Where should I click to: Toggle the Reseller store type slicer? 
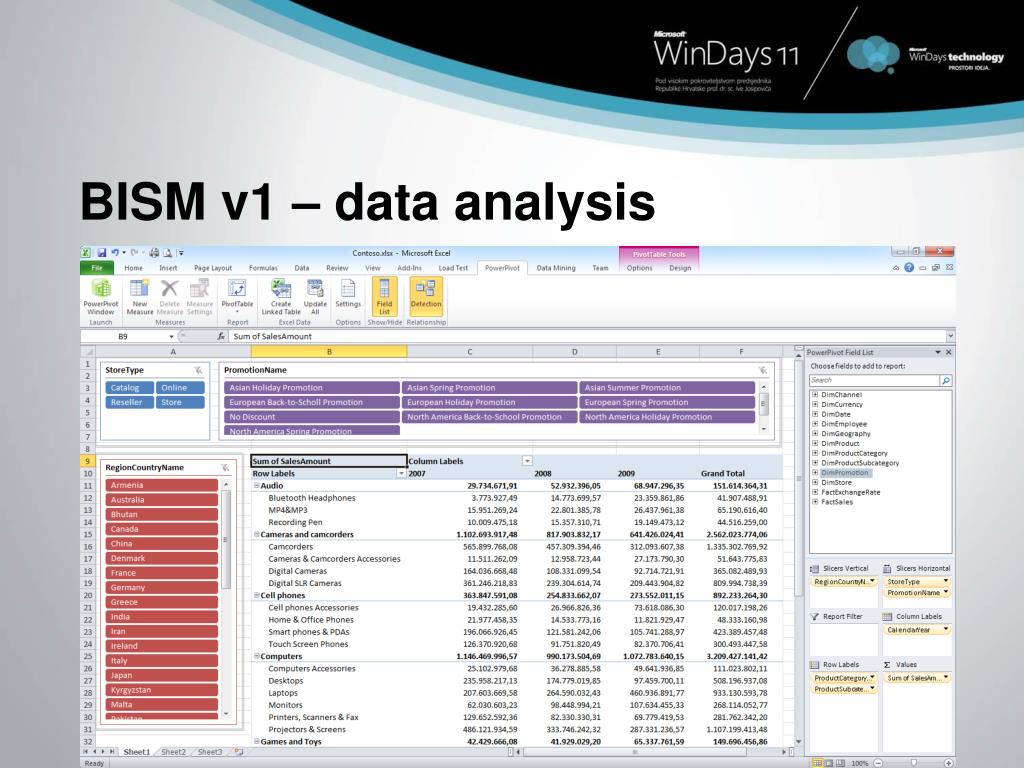click(x=129, y=402)
